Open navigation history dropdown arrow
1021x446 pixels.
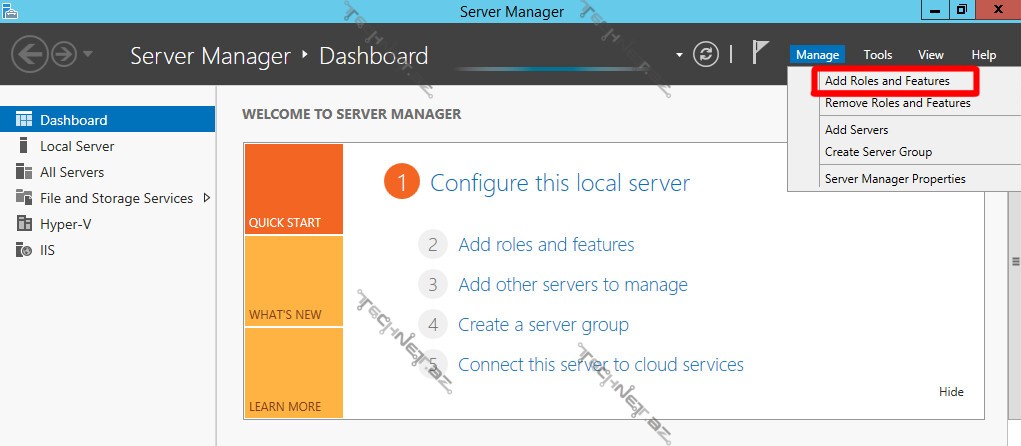click(x=88, y=54)
